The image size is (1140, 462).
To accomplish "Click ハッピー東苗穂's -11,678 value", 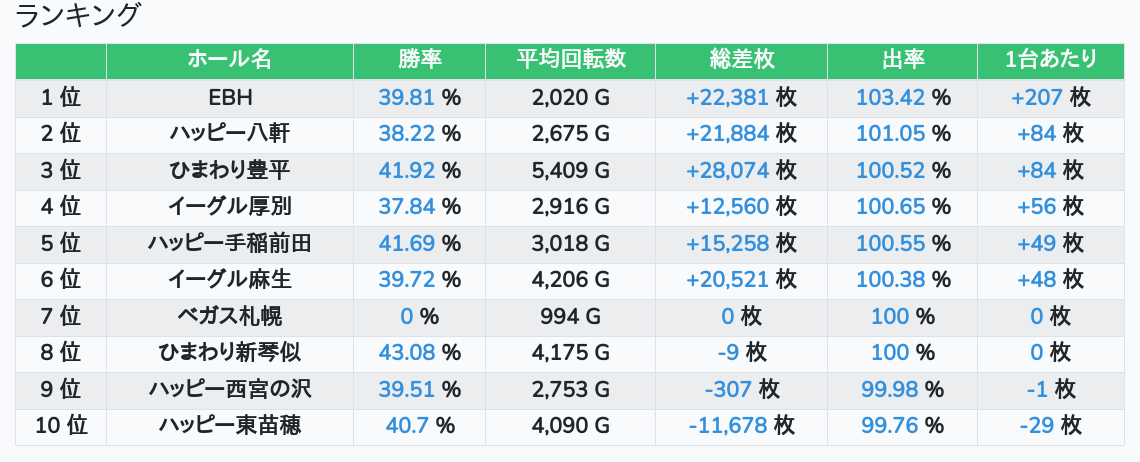I will [728, 426].
